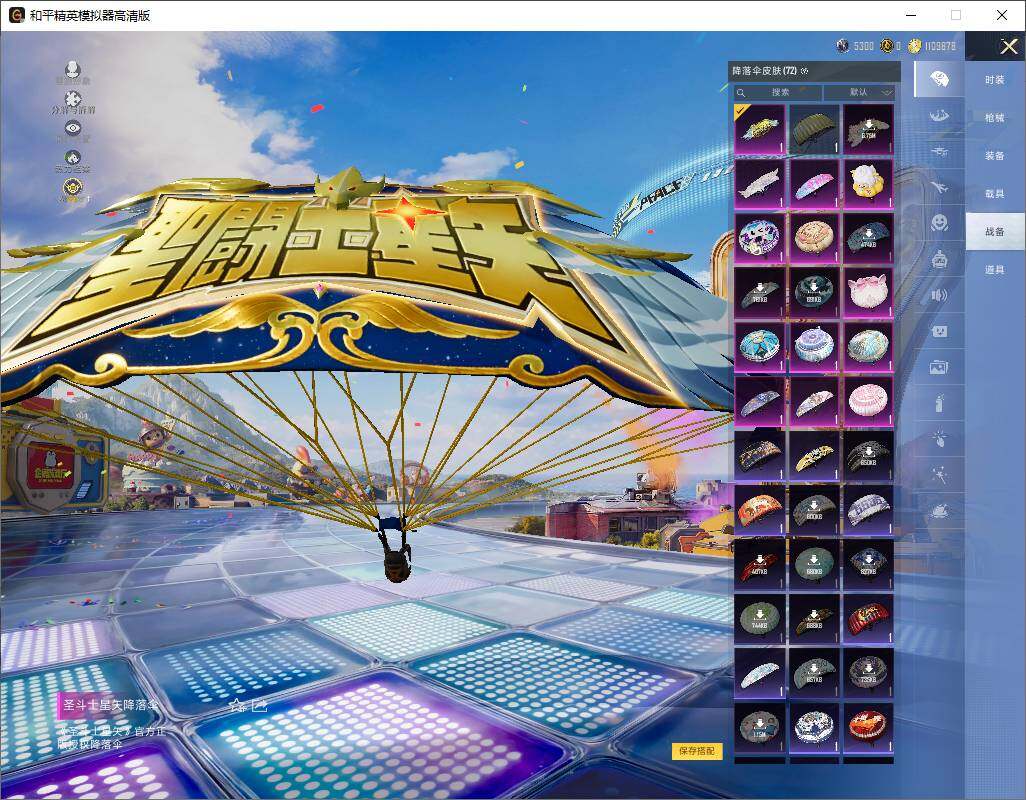Click the silver coin currency icon
This screenshot has width=1026, height=800.
click(x=843, y=46)
